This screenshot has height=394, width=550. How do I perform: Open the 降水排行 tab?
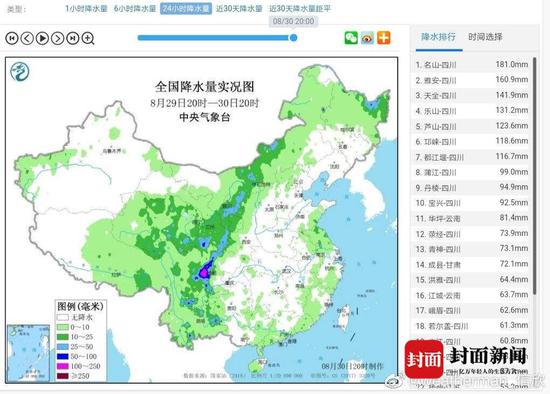click(438, 37)
